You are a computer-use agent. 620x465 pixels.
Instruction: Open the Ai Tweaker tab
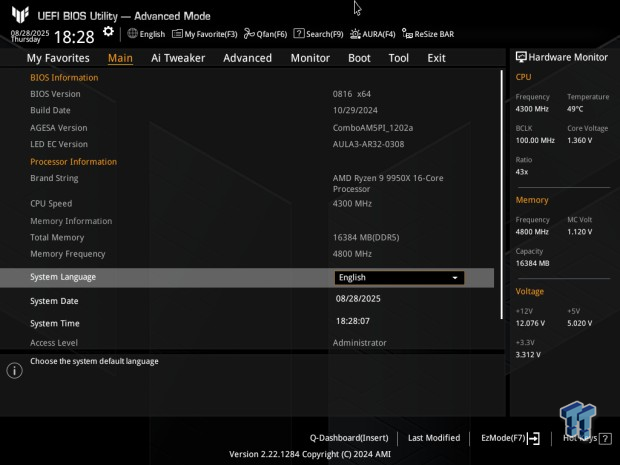(178, 58)
